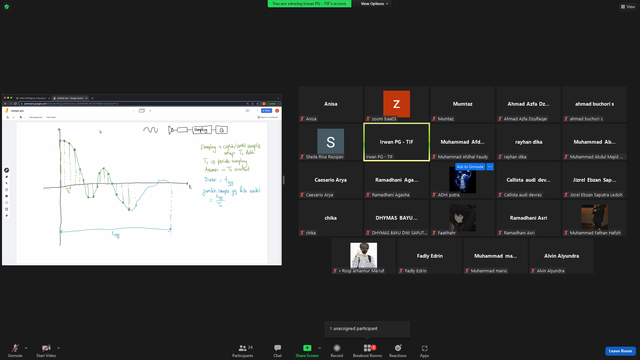Select chika participant tile
Viewport: 640px width, 360px height.
click(x=331, y=218)
